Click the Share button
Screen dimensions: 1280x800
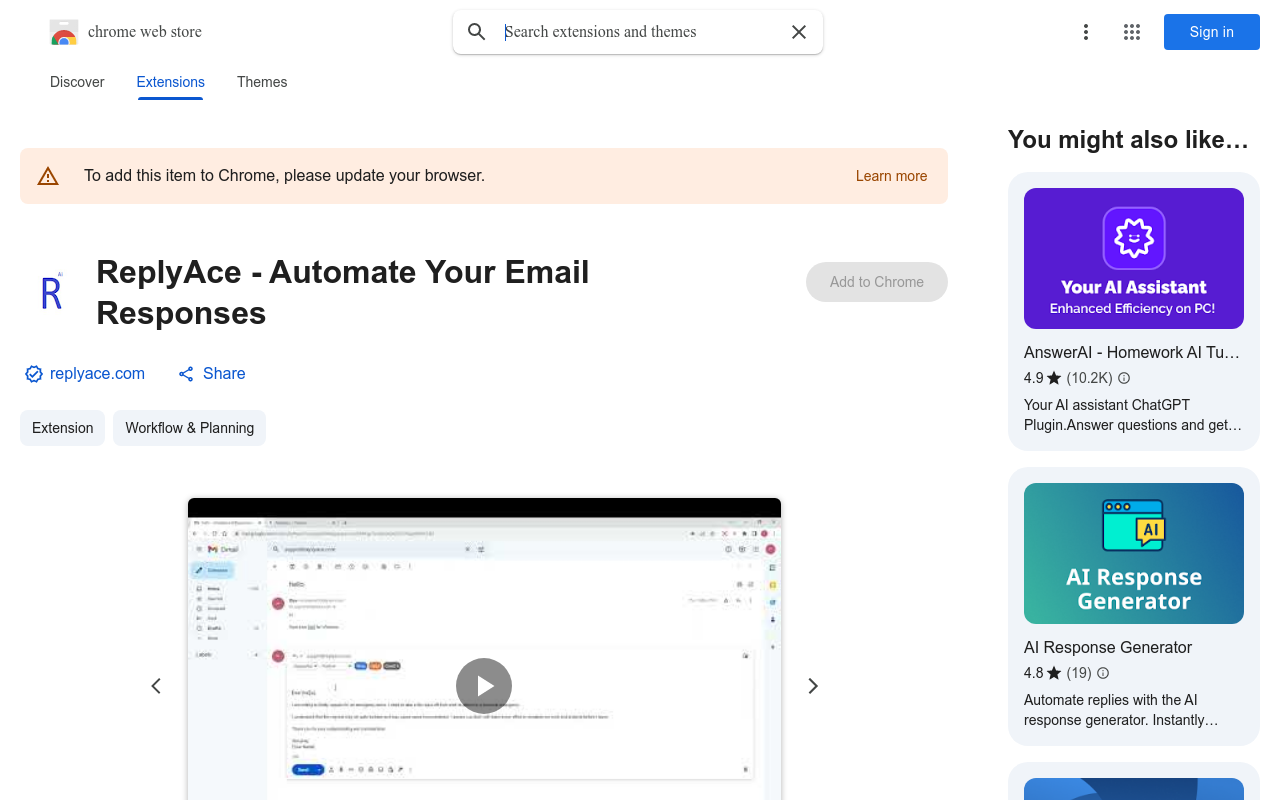[212, 373]
